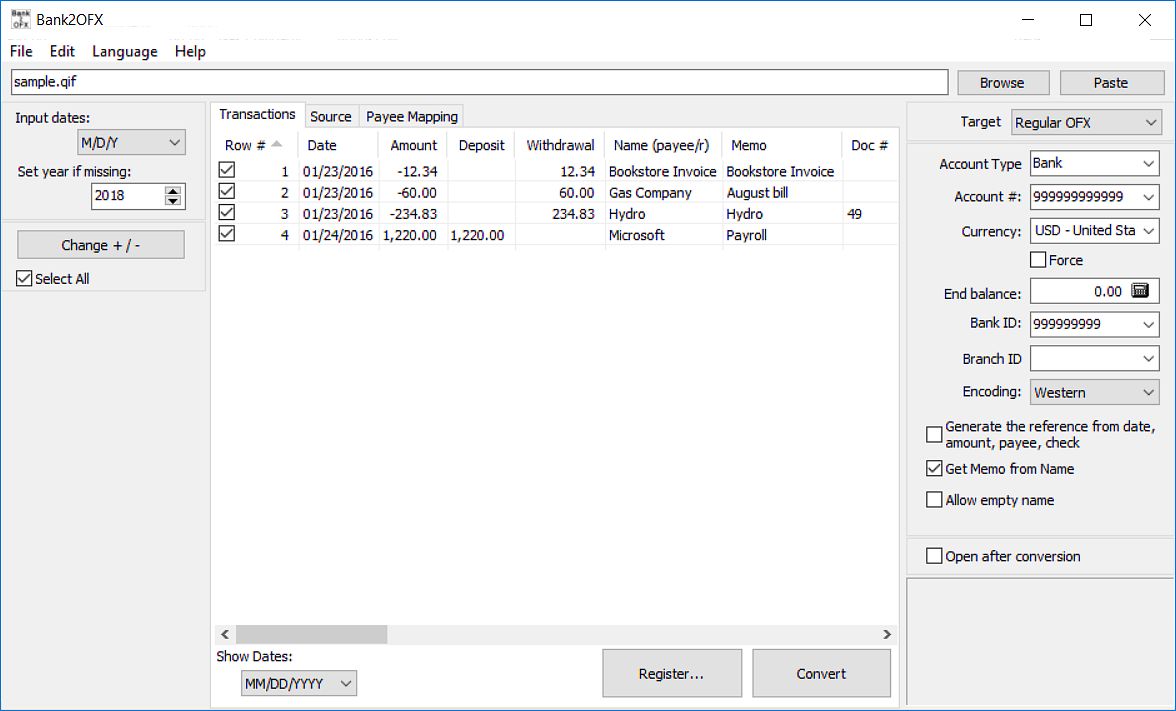Enable Generate the reference from date checkbox
The image size is (1176, 711).
[x=934, y=434]
